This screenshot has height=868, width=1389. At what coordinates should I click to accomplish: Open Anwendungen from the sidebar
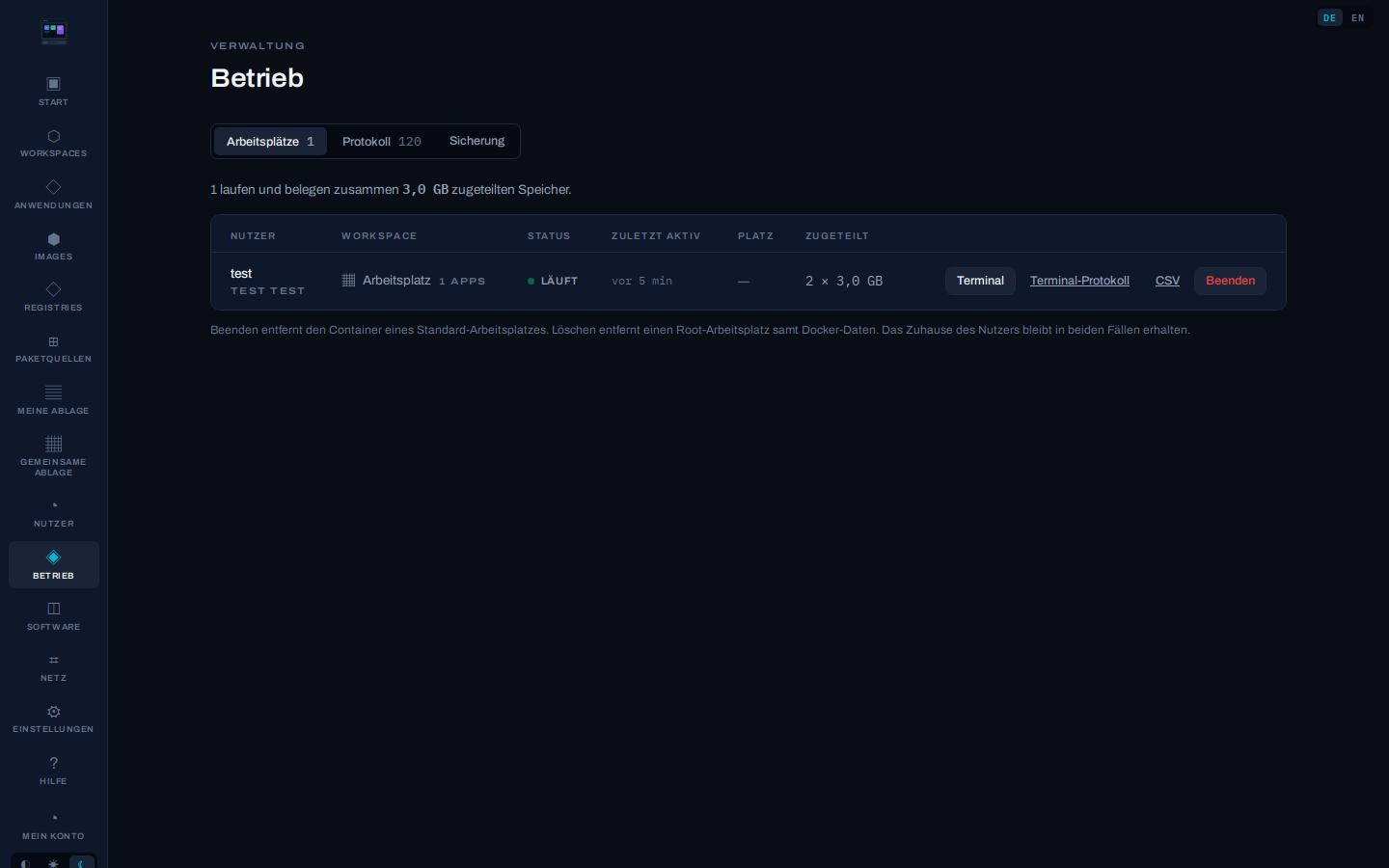pyautogui.click(x=53, y=195)
